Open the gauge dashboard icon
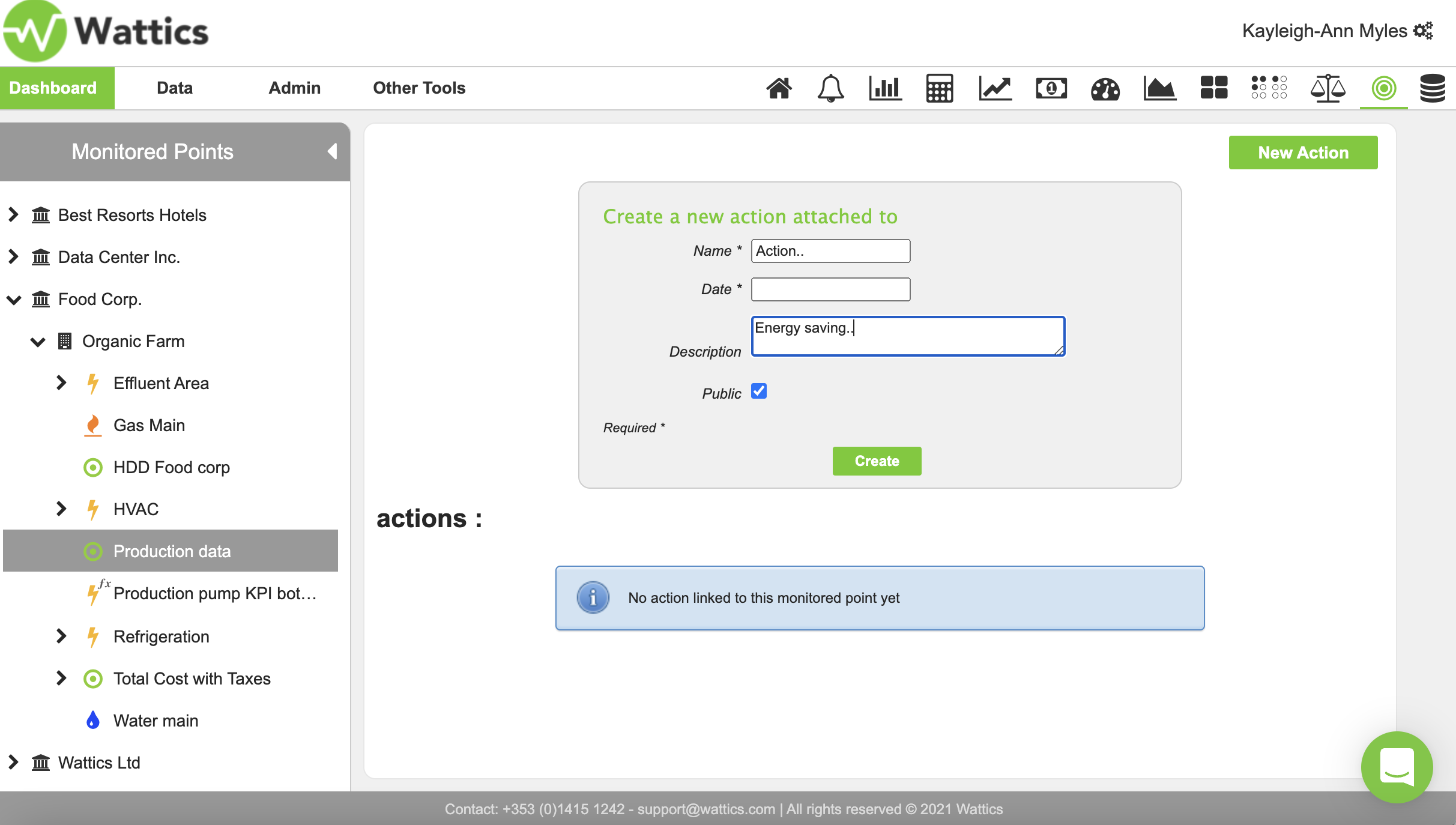The width and height of the screenshot is (1456, 825). 1105,89
